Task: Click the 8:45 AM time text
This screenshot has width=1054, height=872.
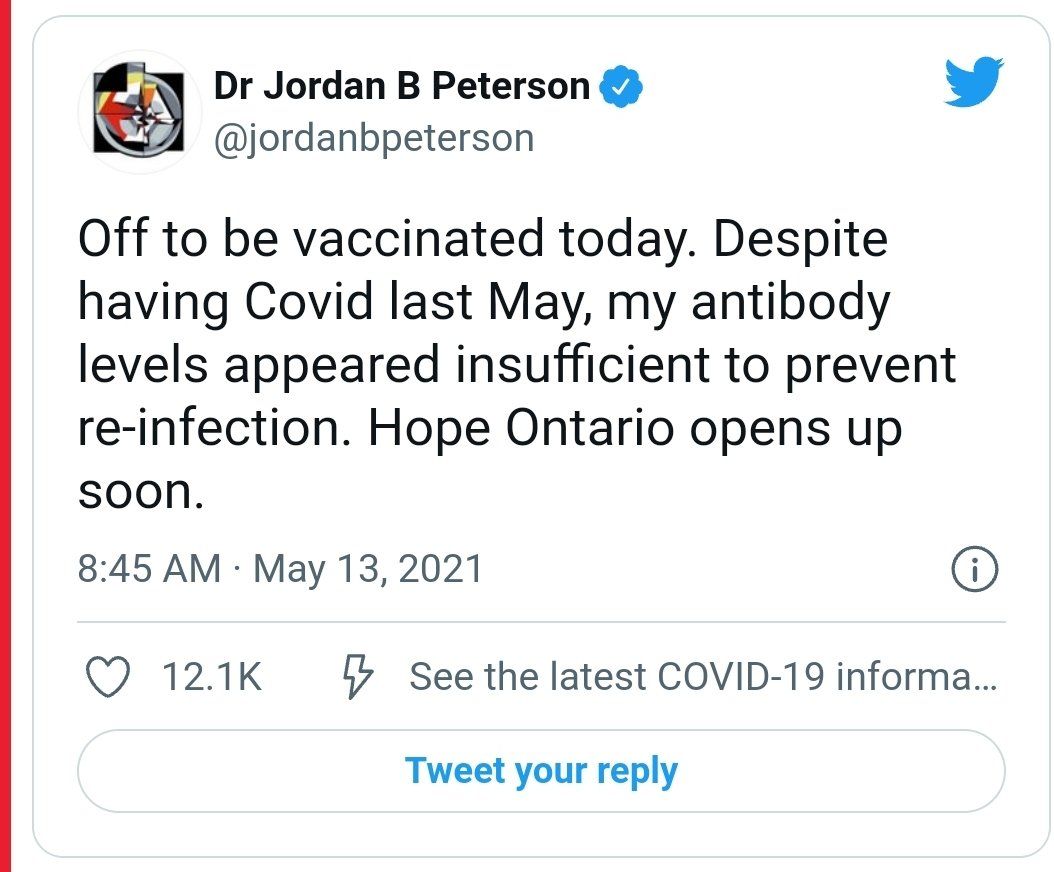Action: (148, 569)
